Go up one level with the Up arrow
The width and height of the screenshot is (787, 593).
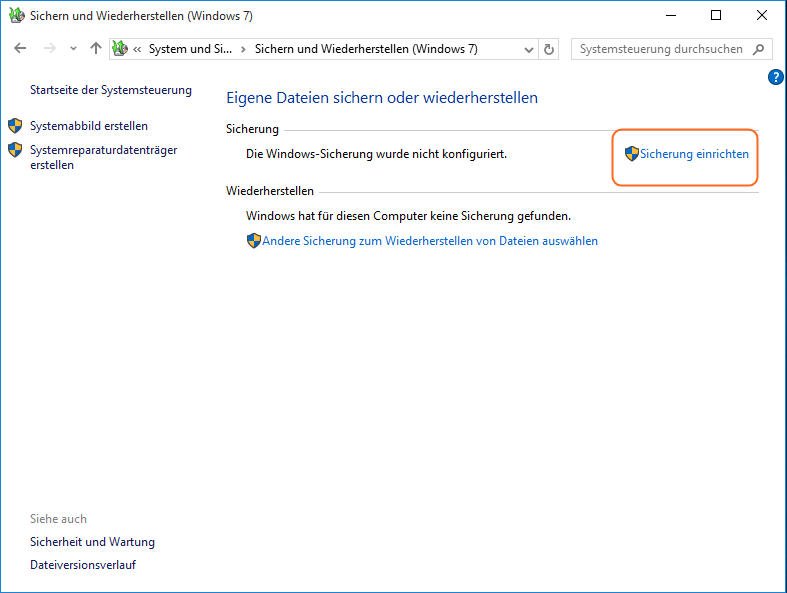tap(95, 48)
